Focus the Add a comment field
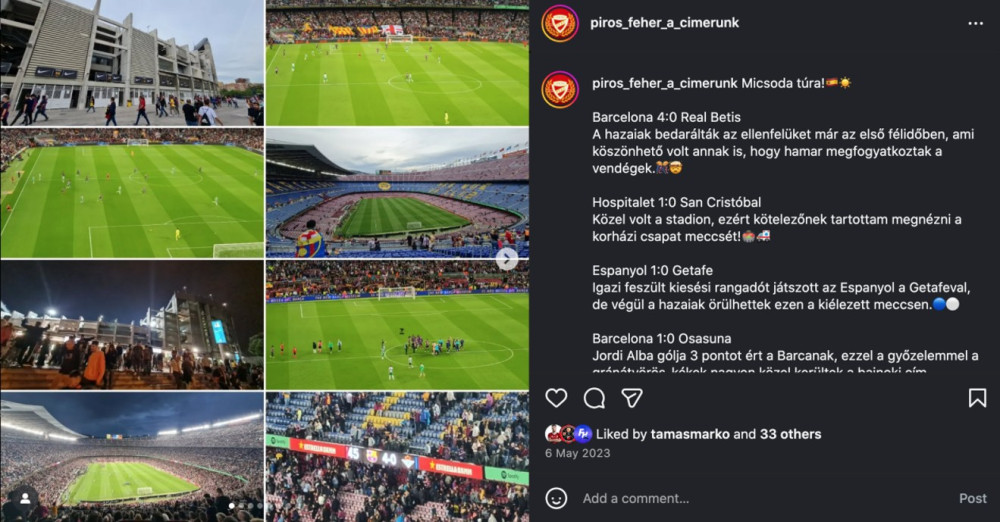The height and width of the screenshot is (522, 1000). (x=765, y=498)
